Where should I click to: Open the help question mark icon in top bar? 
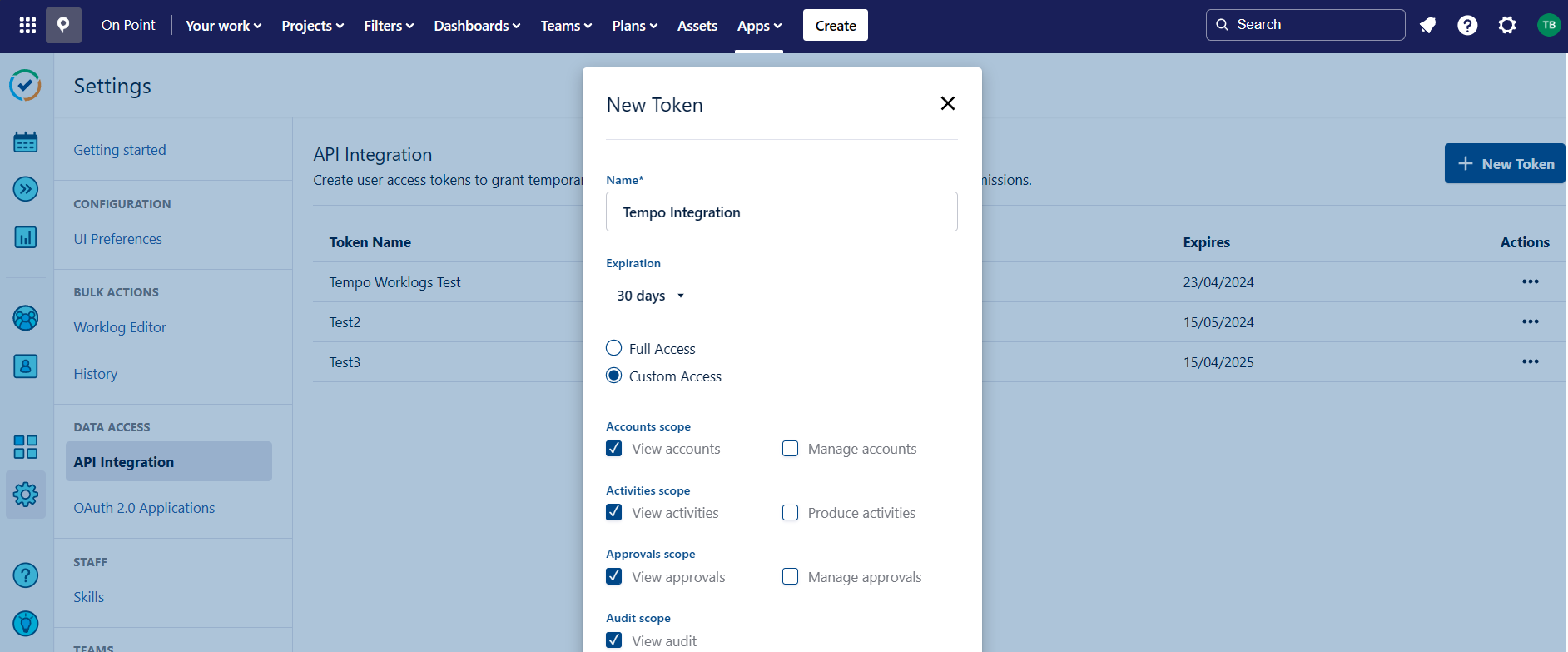[1467, 26]
